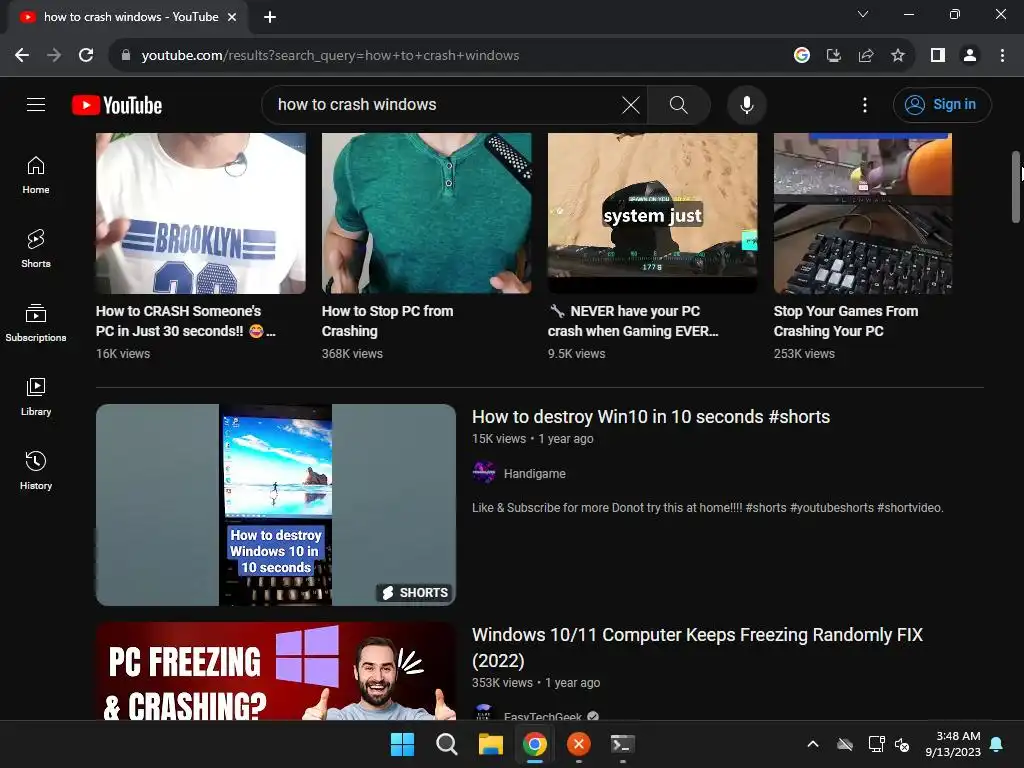This screenshot has width=1024, height=768.
Task: Open Subscriptions in the sidebar
Action: [36, 323]
